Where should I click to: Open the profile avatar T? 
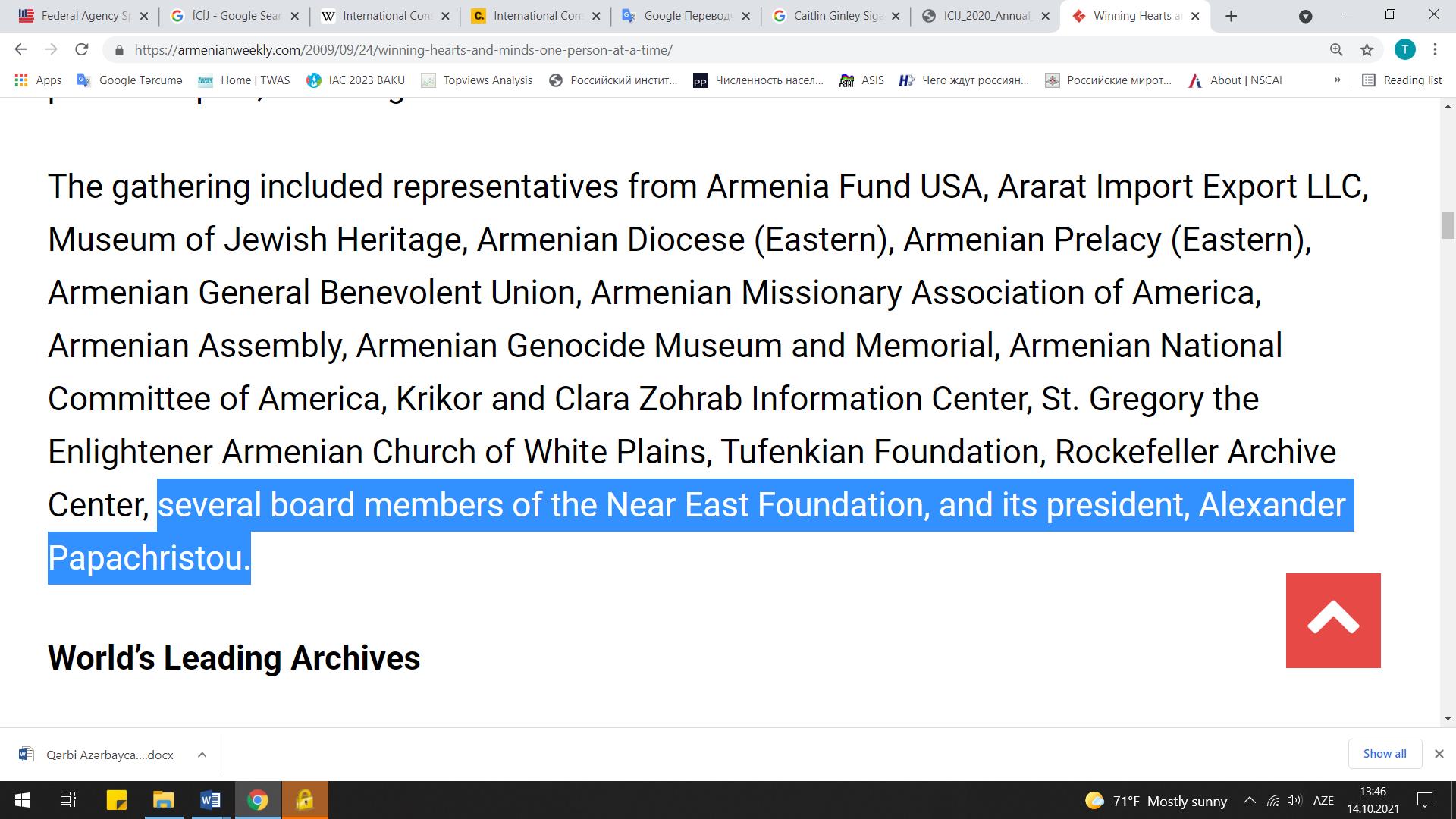(1404, 50)
